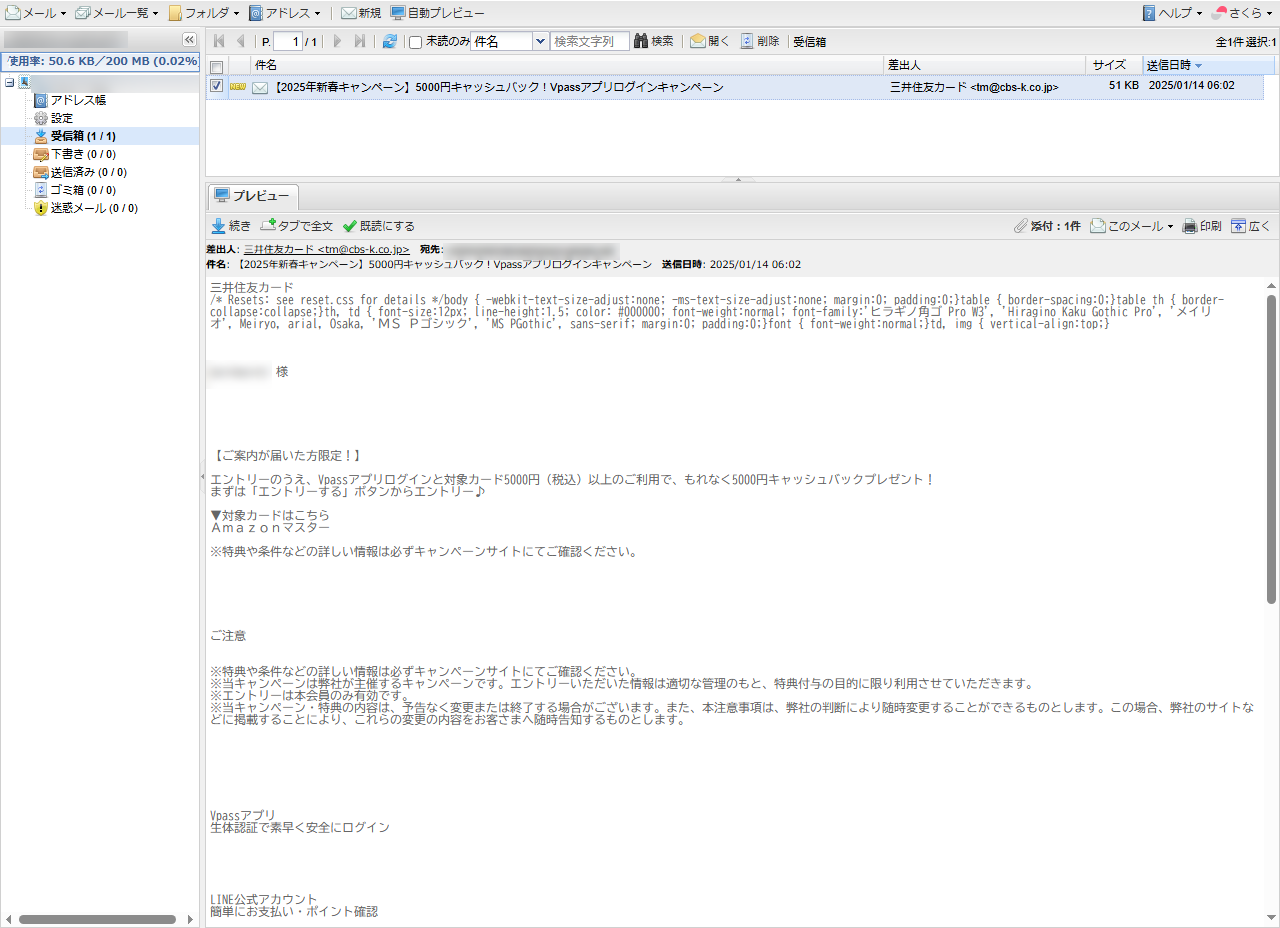Open アドレス帳 in the folder tree
The width and height of the screenshot is (1280, 928).
[x=78, y=100]
